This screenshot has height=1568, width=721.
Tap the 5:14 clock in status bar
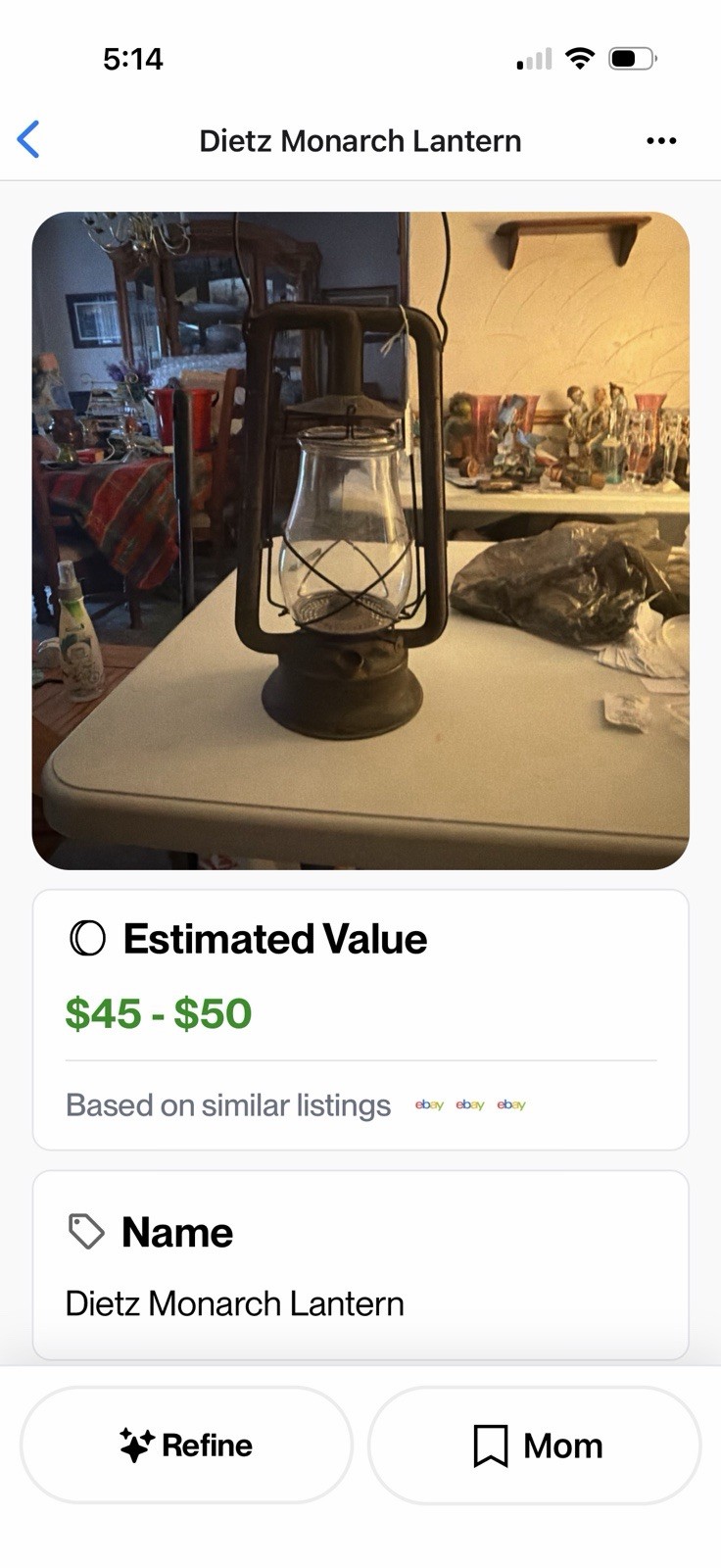click(x=132, y=59)
